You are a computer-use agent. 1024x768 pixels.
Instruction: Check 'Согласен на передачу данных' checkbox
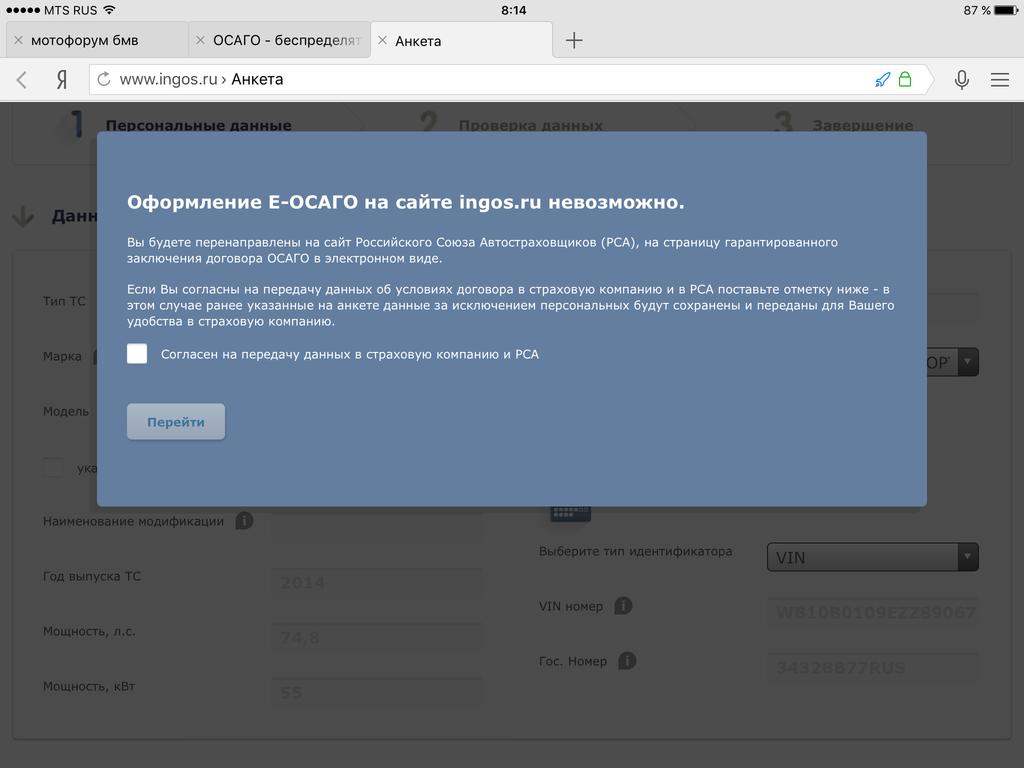coord(137,354)
